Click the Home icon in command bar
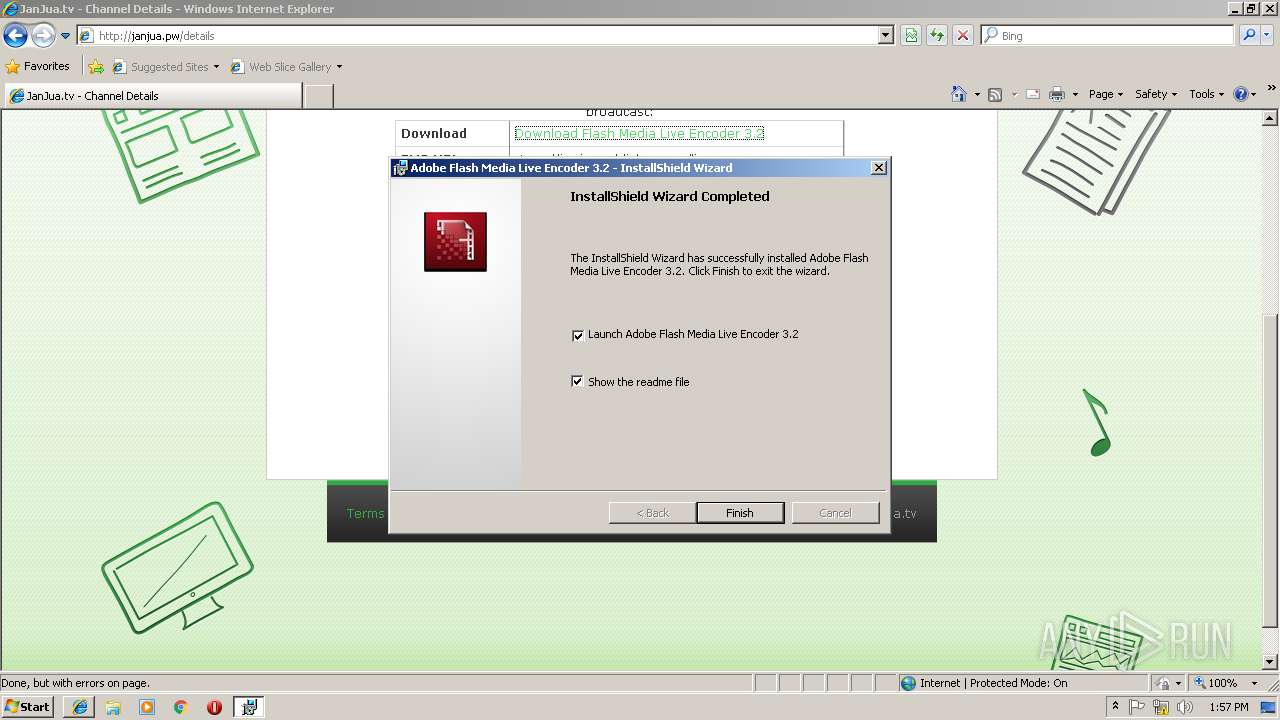 pyautogui.click(x=959, y=94)
